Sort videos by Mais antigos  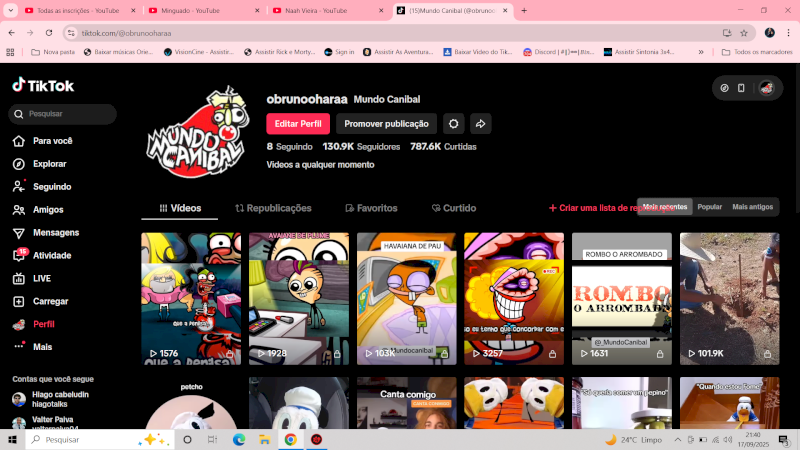tap(753, 207)
